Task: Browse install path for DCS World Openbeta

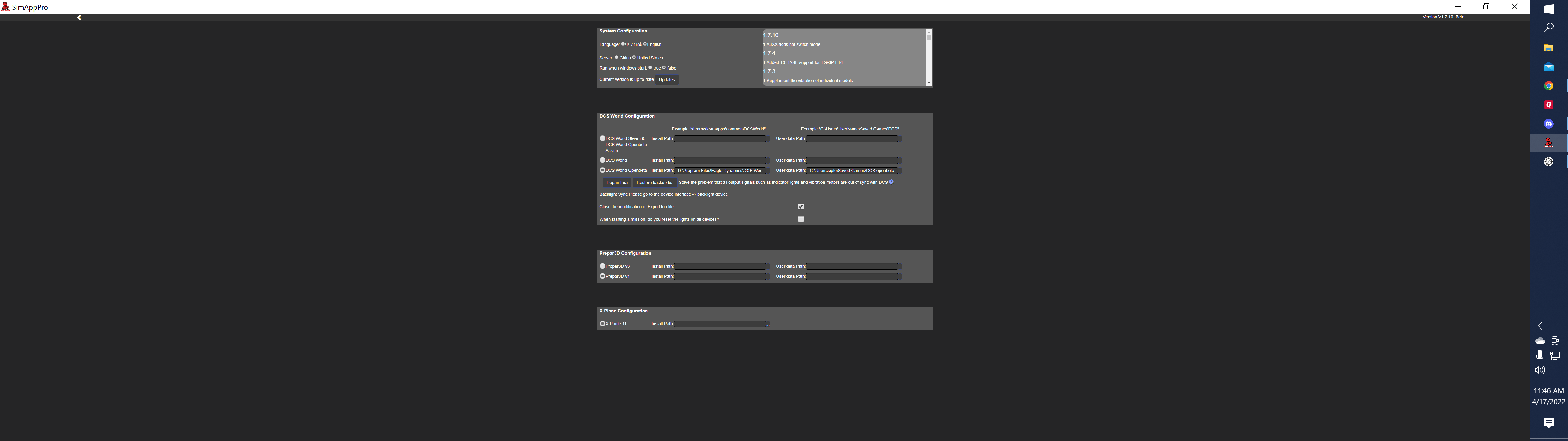Action: [x=768, y=171]
